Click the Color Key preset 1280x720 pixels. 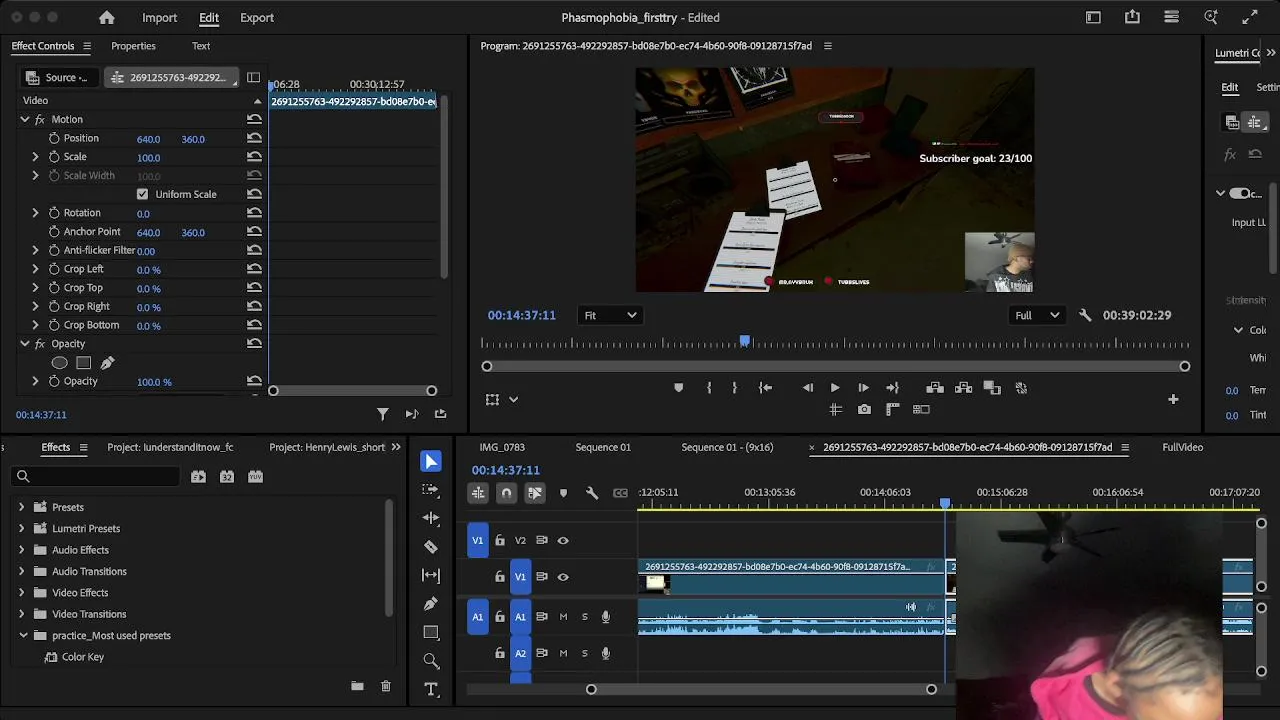tap(83, 657)
